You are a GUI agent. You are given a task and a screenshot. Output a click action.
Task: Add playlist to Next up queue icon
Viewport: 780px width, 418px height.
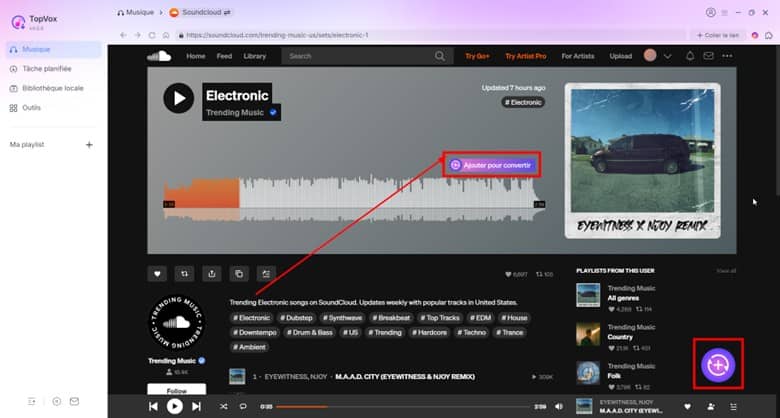coord(266,274)
